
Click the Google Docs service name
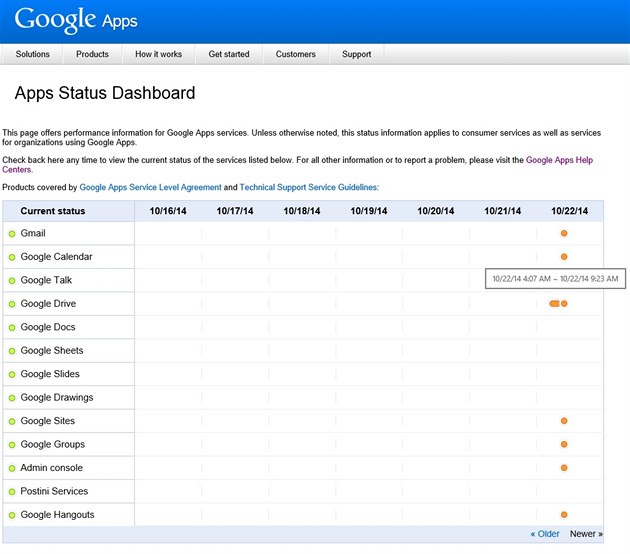pyautogui.click(x=48, y=327)
